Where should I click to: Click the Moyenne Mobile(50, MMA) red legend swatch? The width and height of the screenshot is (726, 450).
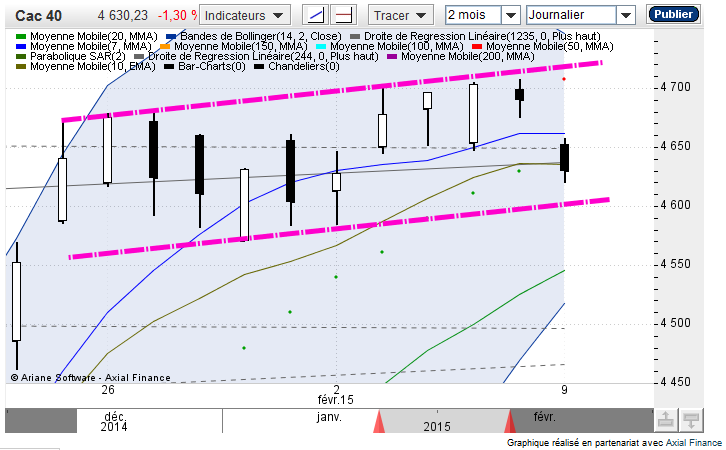tap(477, 46)
